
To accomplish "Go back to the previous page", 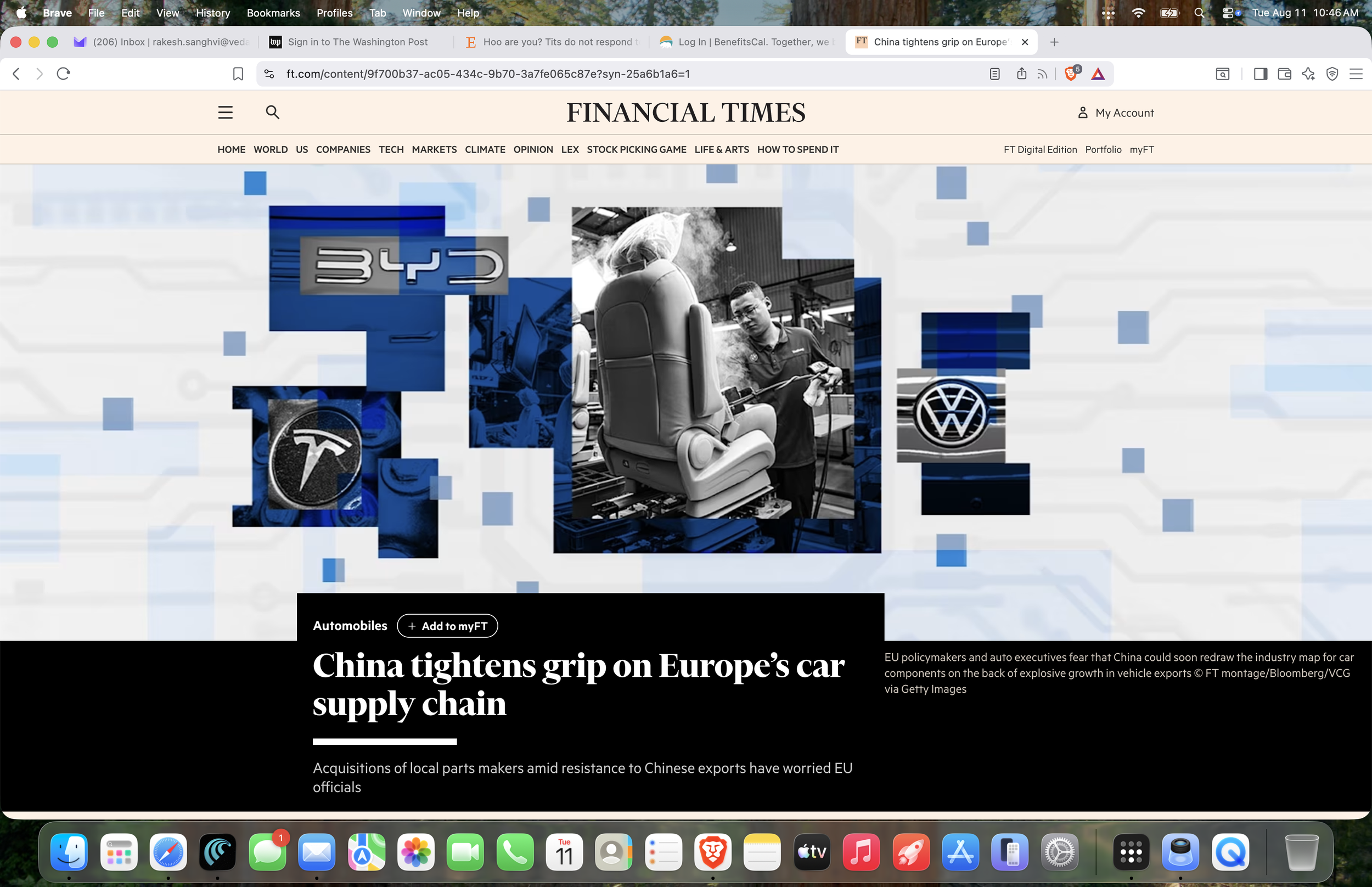I will [x=16, y=74].
